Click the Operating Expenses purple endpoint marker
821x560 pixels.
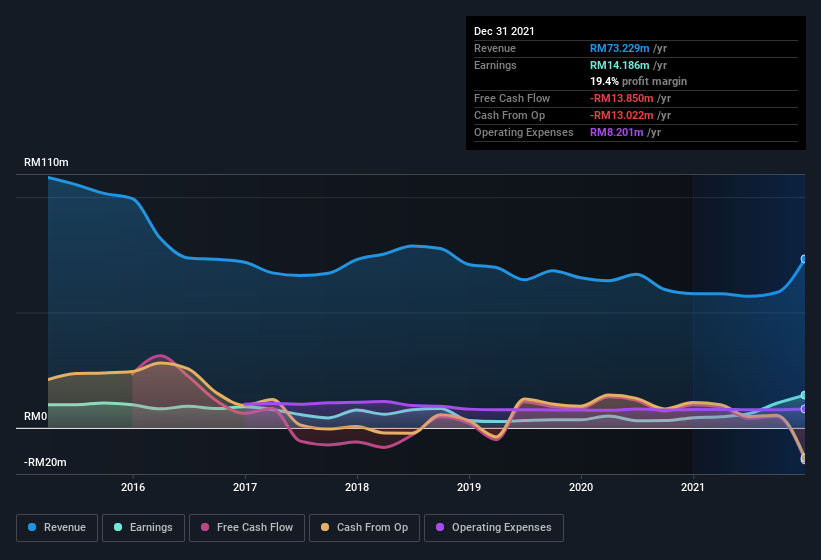tap(804, 409)
